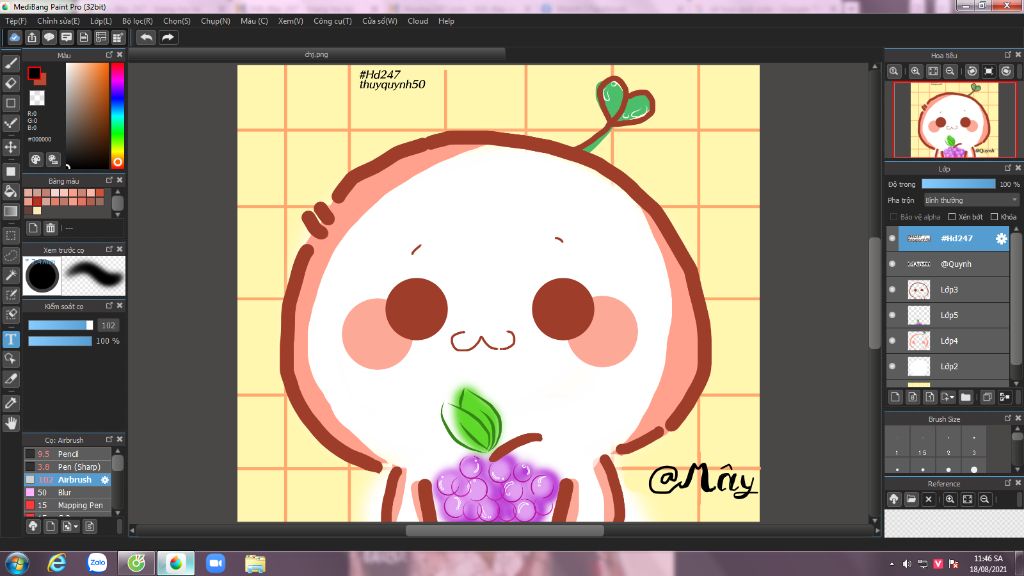The width and height of the screenshot is (1024, 576).
Task: Add a new layer in layer panel
Action: 895,396
